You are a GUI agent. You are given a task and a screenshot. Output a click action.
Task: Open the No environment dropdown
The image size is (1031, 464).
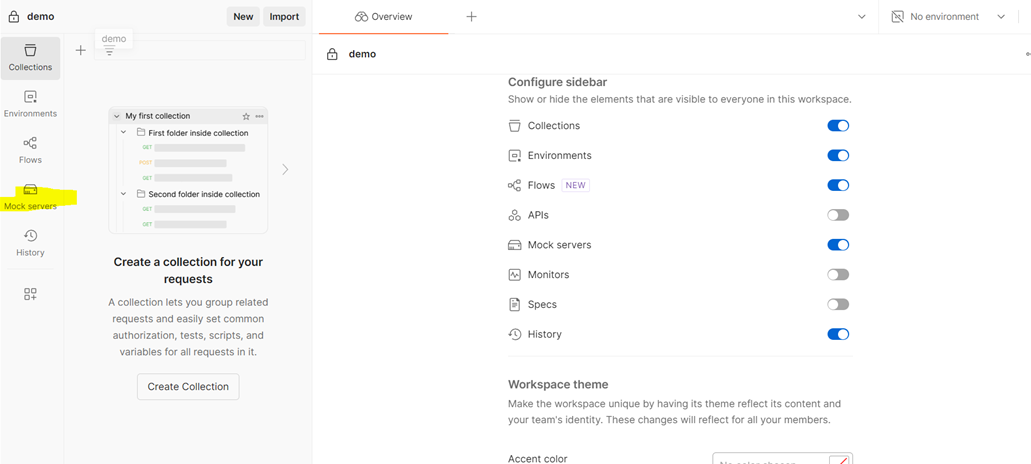point(949,17)
